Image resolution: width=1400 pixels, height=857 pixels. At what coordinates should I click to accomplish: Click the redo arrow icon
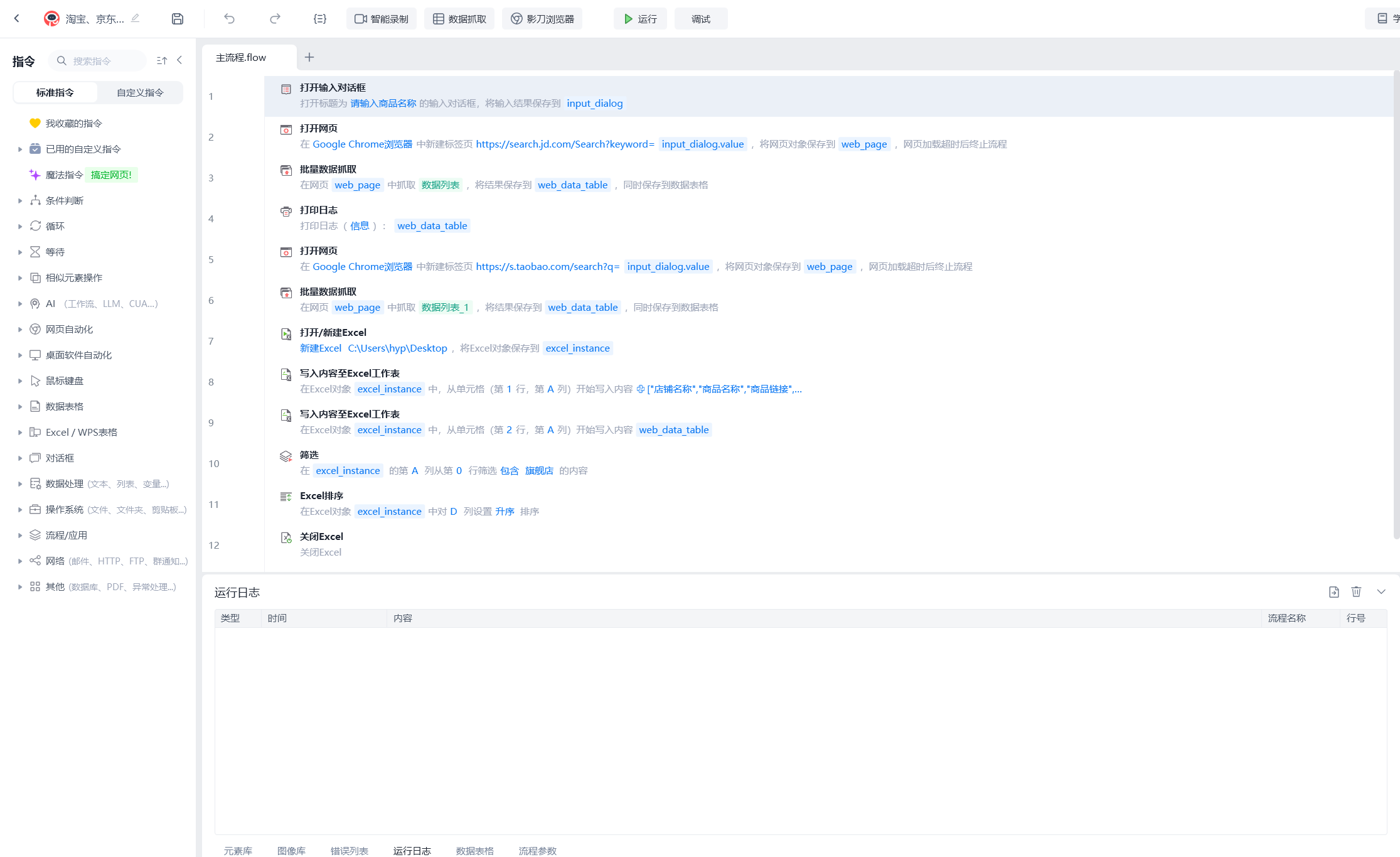pyautogui.click(x=275, y=19)
